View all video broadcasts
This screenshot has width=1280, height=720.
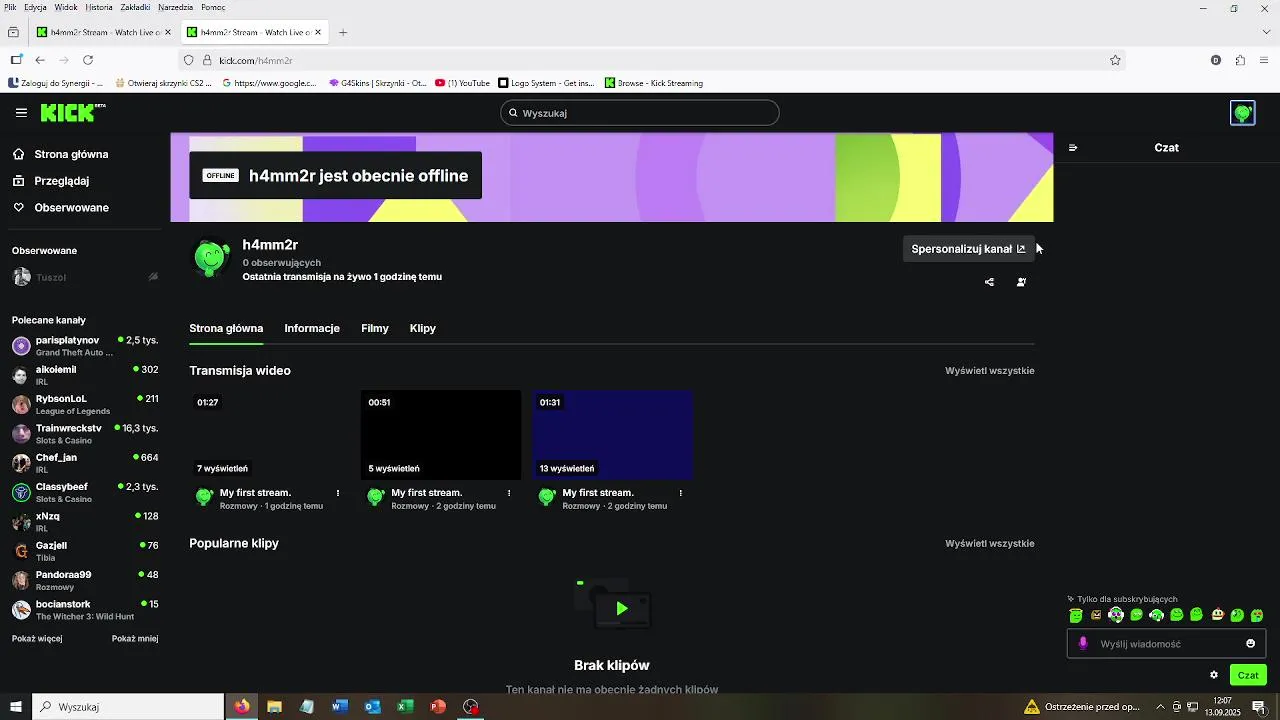[x=990, y=371]
